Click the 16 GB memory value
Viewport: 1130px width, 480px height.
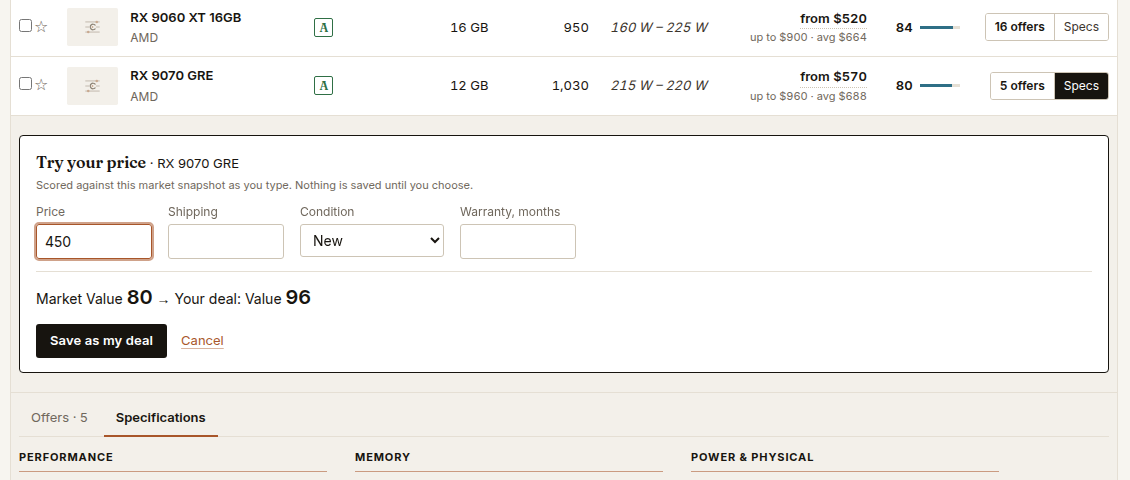click(x=469, y=28)
